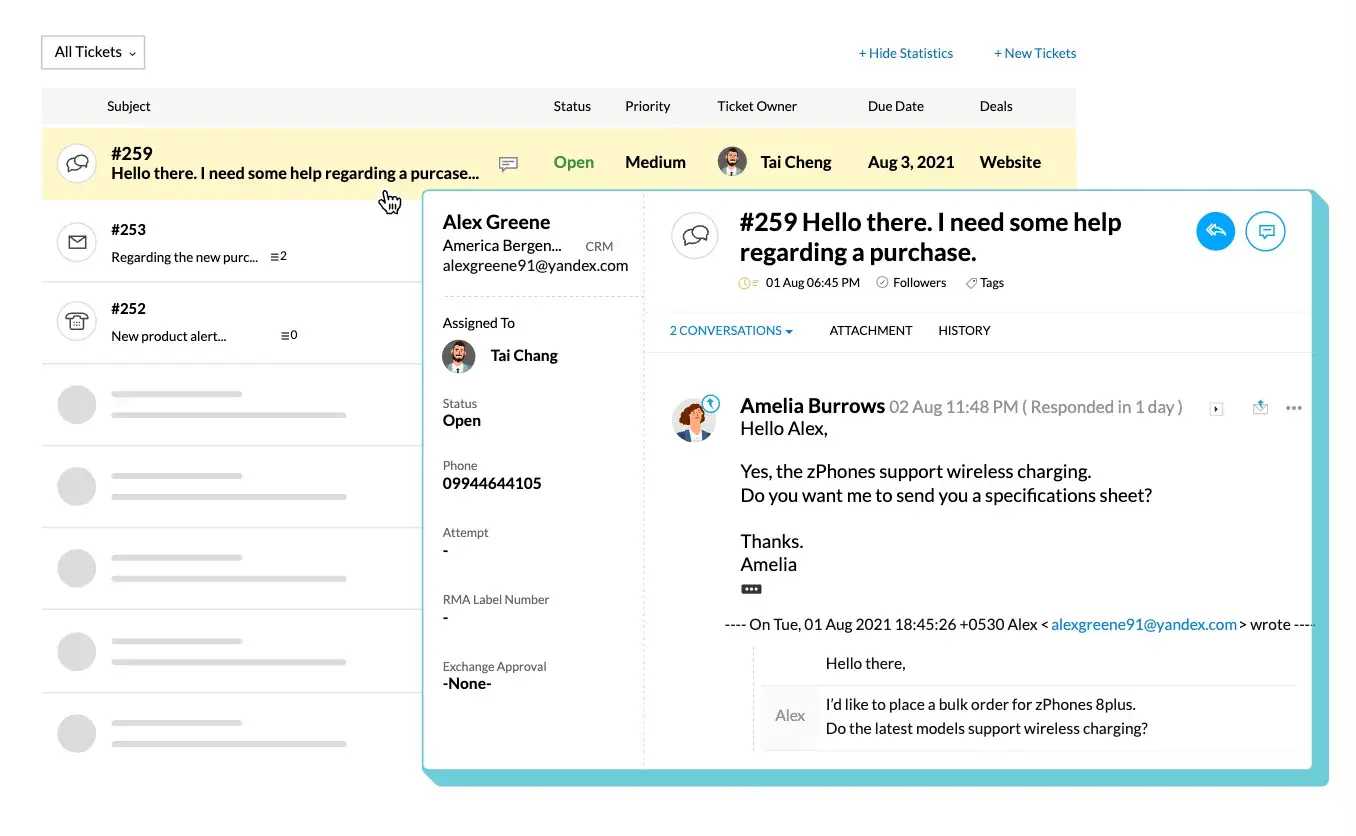Expand the quoted message toggle under Amelia's signature

click(751, 589)
